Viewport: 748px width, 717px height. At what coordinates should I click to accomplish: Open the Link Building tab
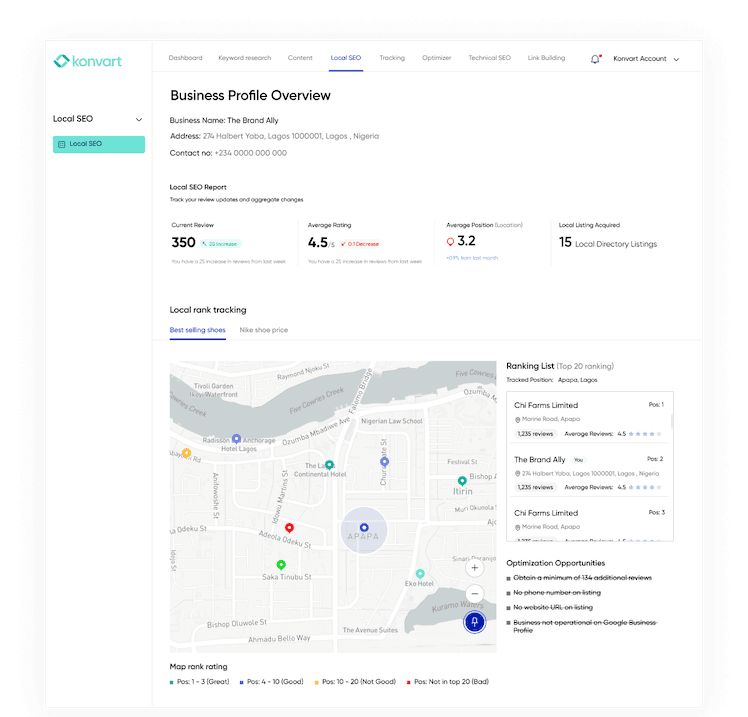pyautogui.click(x=546, y=58)
